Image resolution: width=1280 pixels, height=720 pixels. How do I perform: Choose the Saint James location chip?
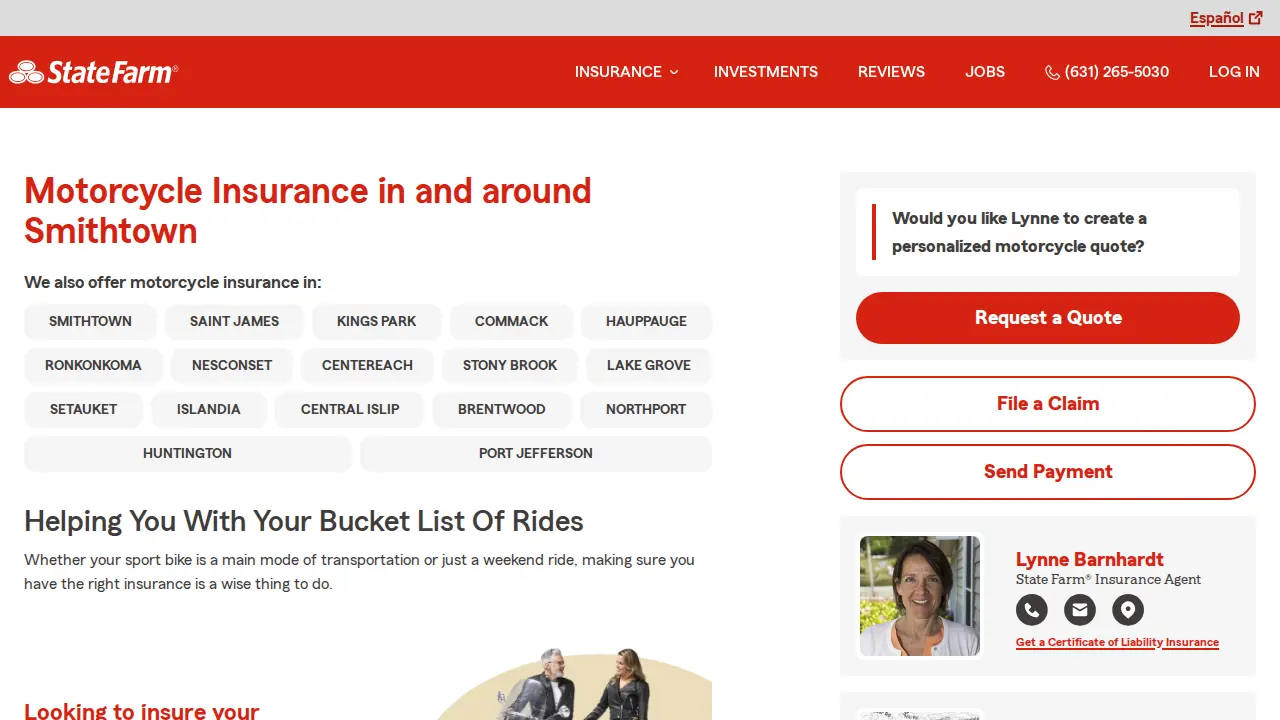point(234,321)
